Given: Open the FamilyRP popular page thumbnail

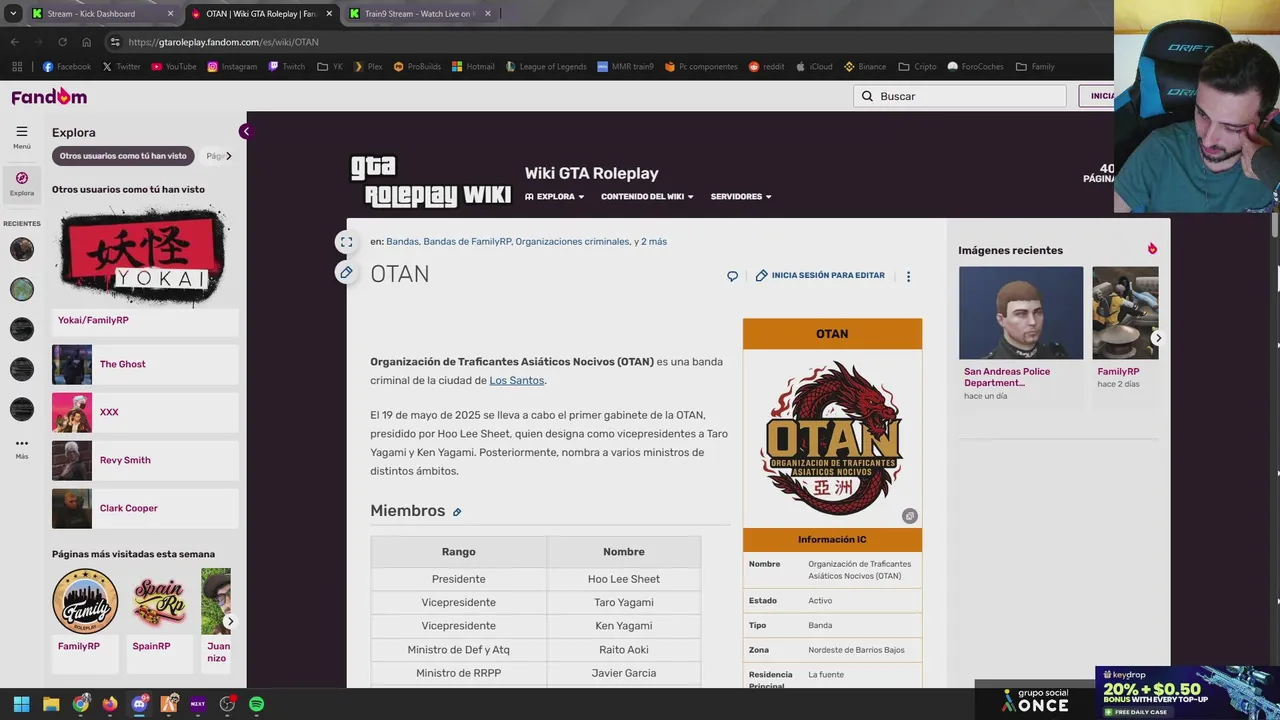Looking at the screenshot, I should click(x=85, y=601).
